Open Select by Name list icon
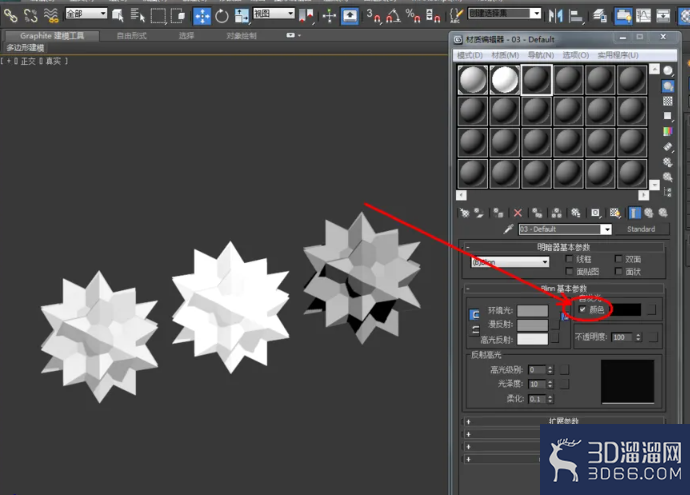Screen dimensions: 690x495 137,16
